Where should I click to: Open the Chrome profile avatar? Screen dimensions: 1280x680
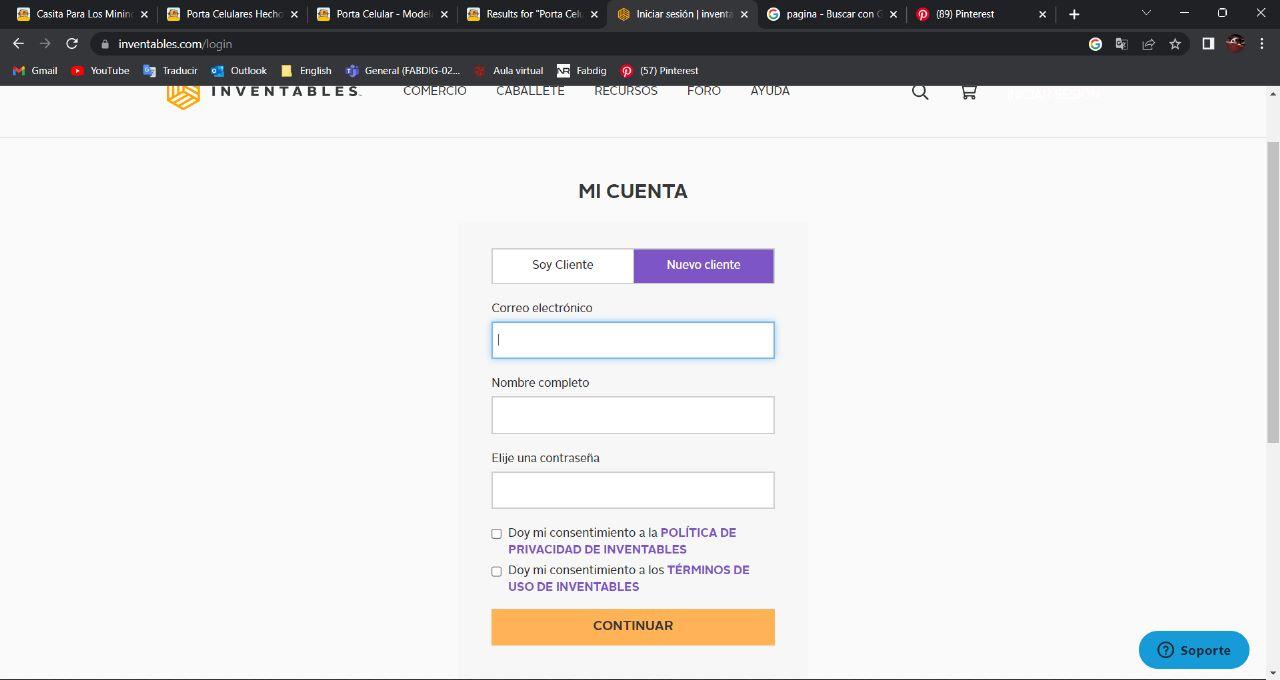[x=1236, y=44]
